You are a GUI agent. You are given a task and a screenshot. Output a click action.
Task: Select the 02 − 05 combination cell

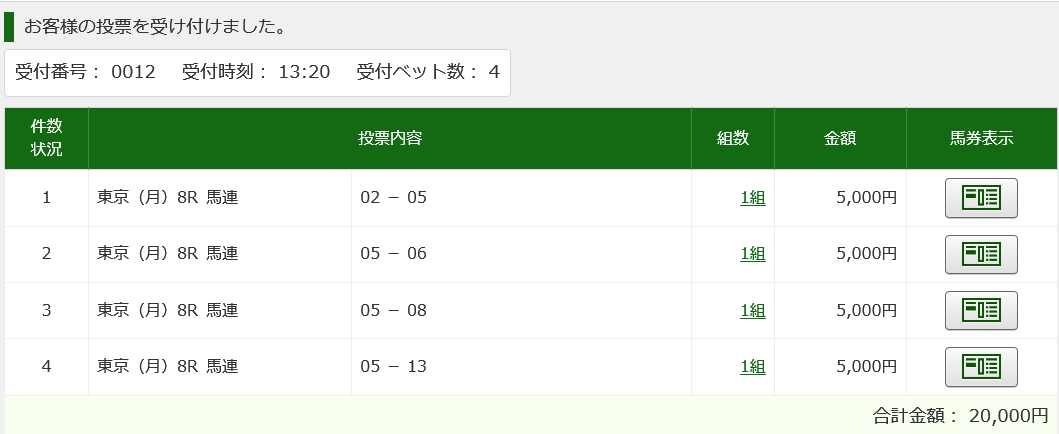(393, 198)
